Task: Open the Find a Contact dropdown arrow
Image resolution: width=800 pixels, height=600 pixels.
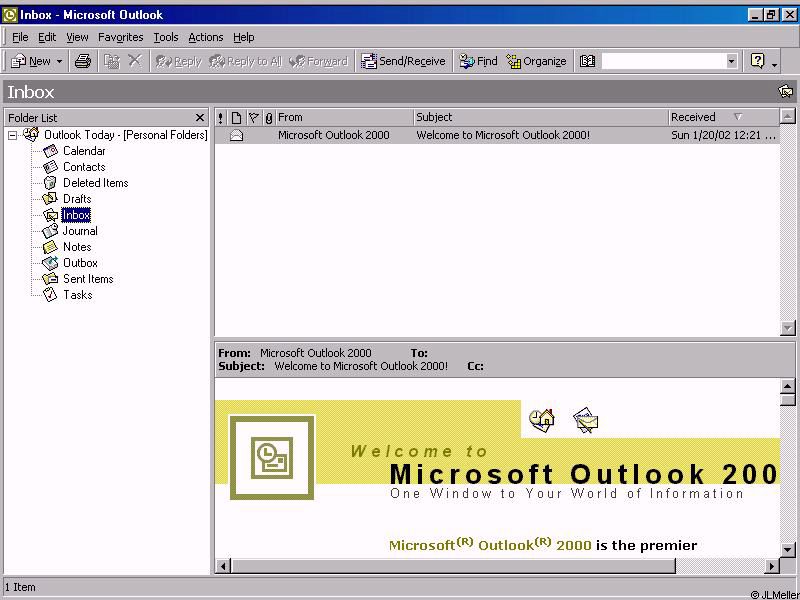Action: point(732,61)
